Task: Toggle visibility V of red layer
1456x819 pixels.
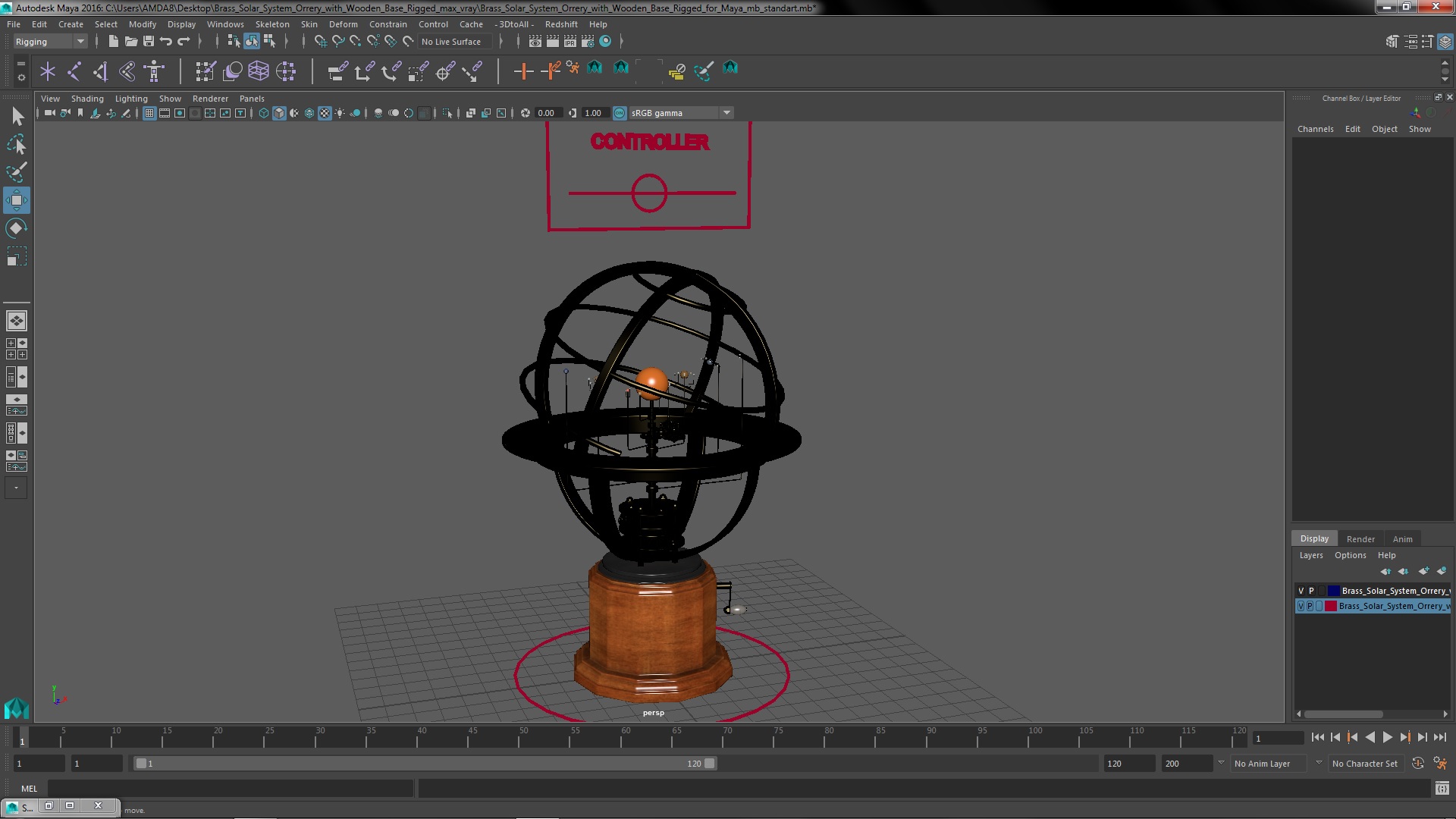Action: (x=1301, y=606)
